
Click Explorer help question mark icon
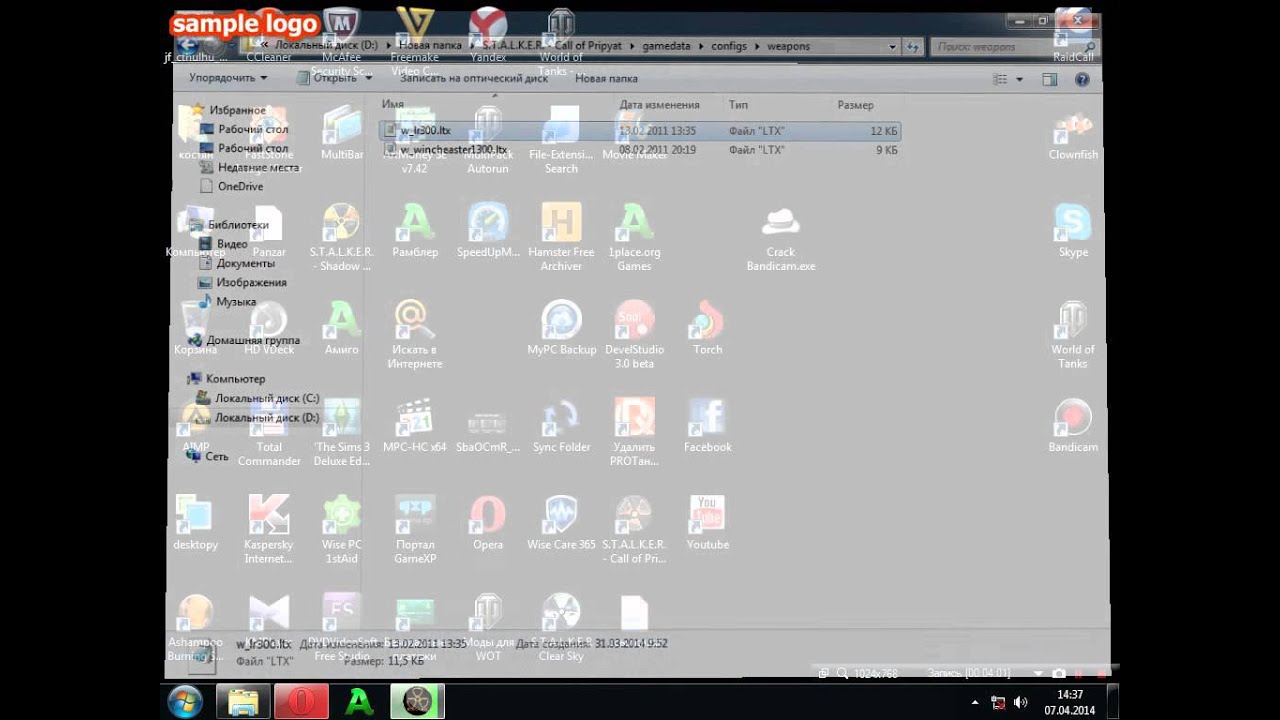point(1082,79)
